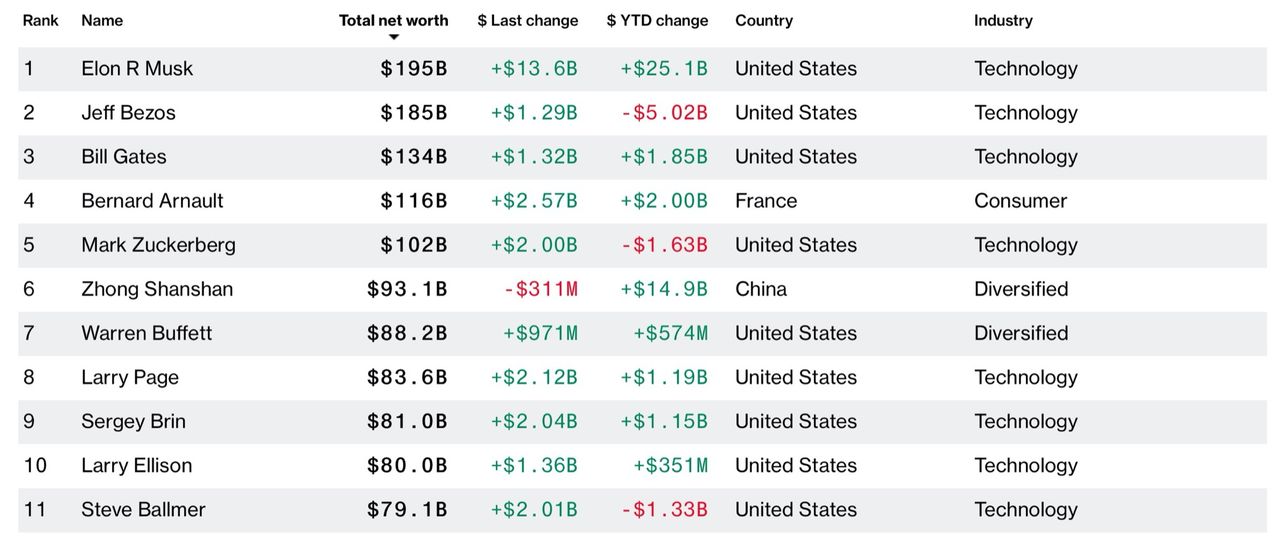Select the Zhong Shanshan row name
Image resolution: width=1280 pixels, height=542 pixels.
tap(157, 289)
